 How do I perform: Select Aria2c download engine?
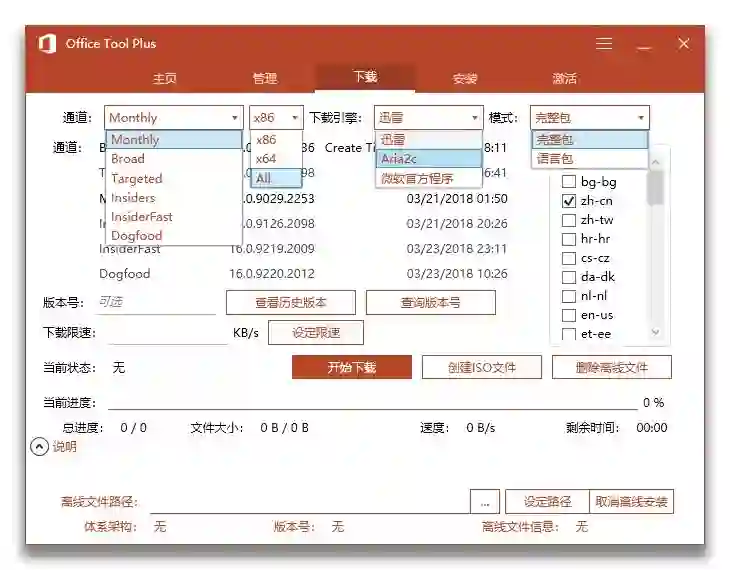pos(428,159)
